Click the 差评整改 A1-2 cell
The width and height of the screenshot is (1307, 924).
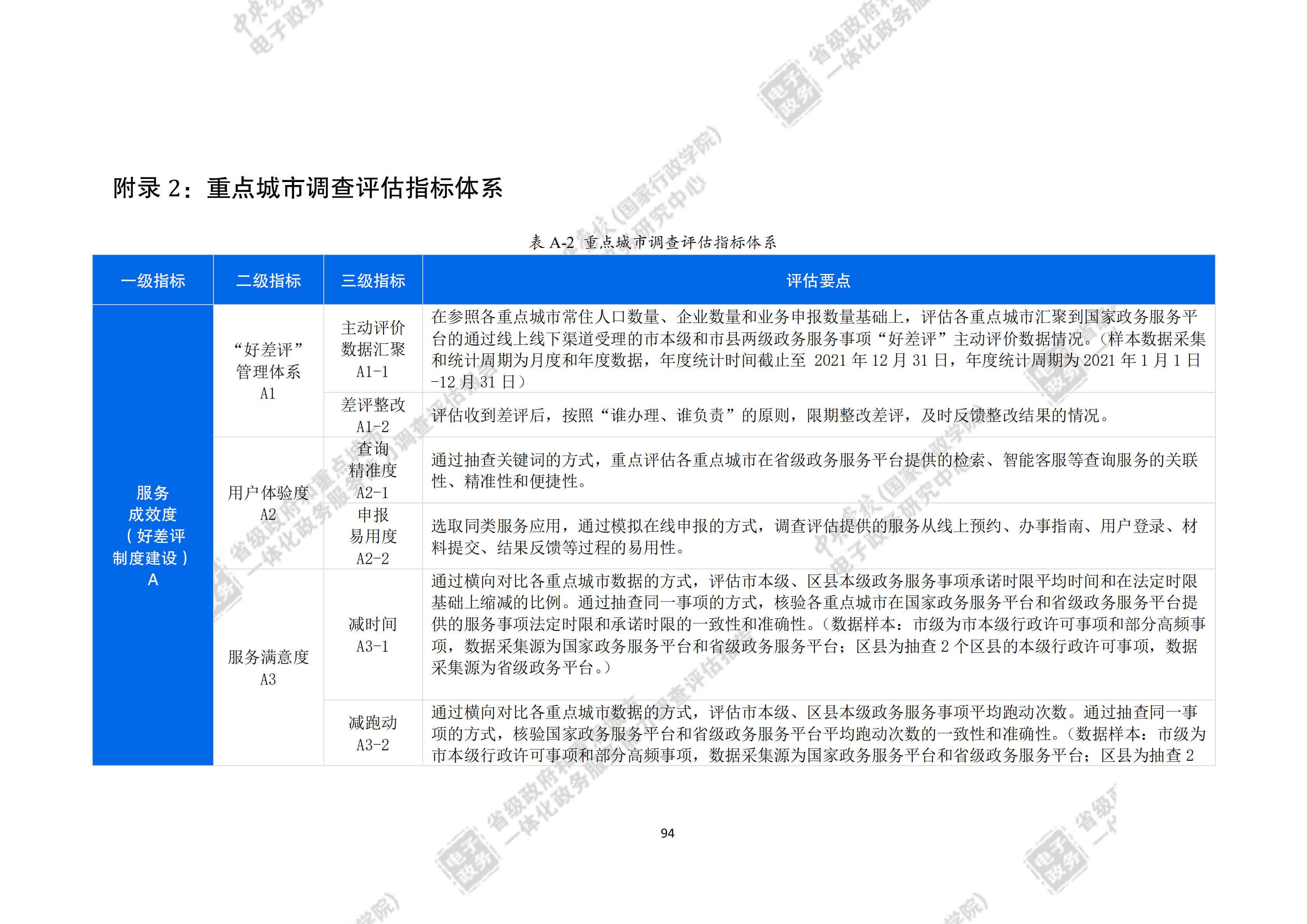pyautogui.click(x=373, y=415)
